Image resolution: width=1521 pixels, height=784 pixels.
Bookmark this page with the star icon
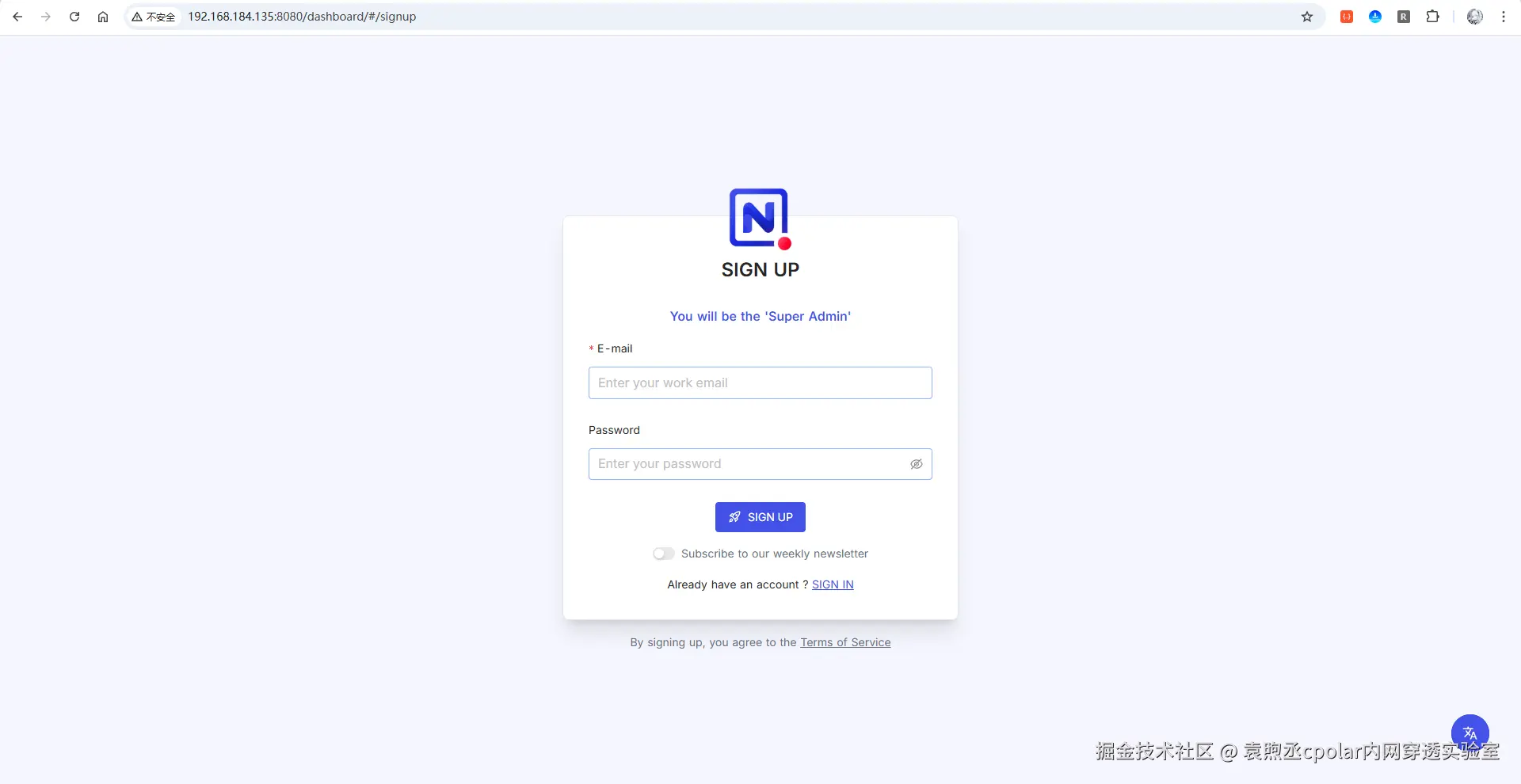[x=1307, y=17]
